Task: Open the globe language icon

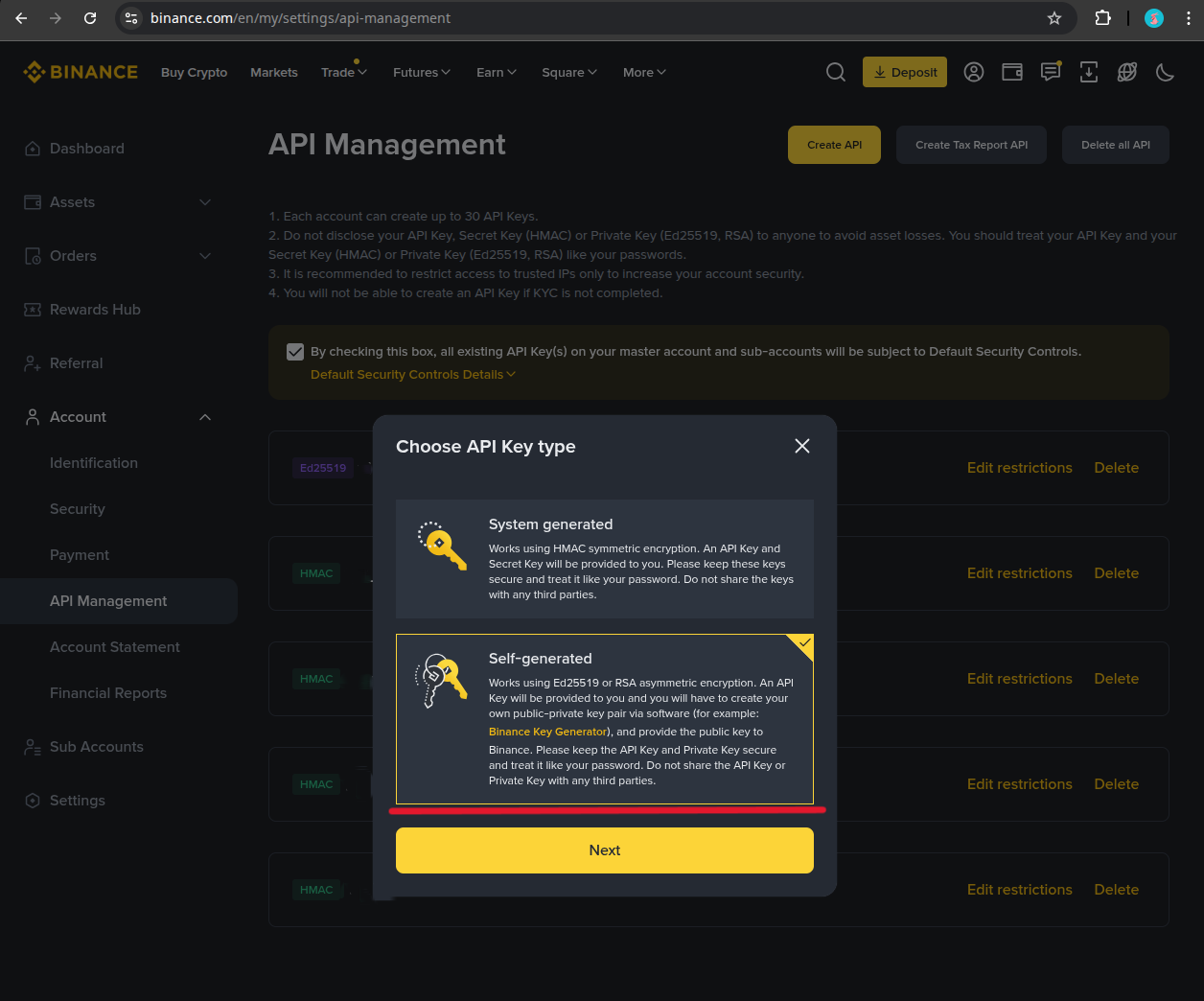Action: click(1127, 72)
